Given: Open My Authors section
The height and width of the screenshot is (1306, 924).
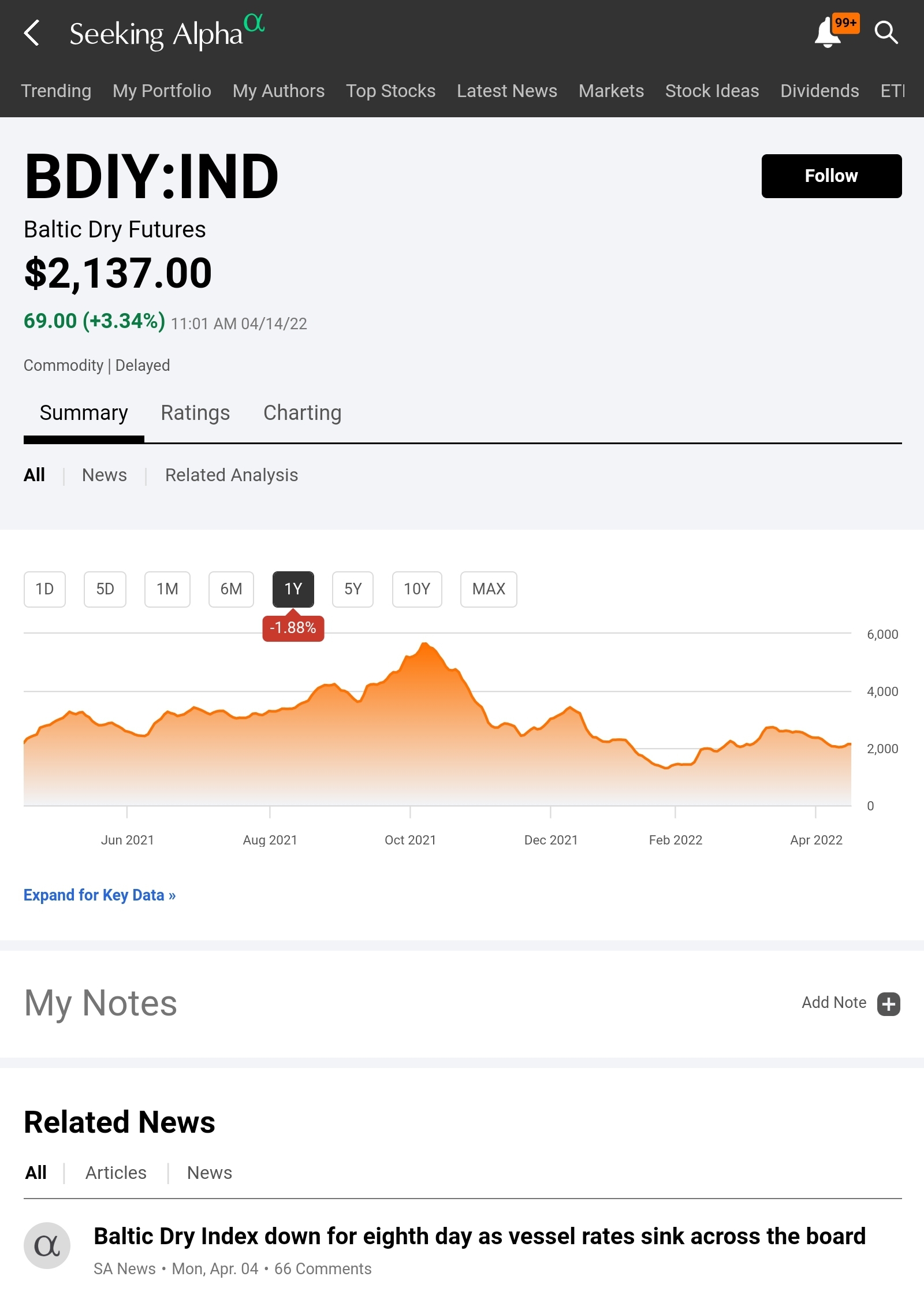Looking at the screenshot, I should (x=278, y=91).
